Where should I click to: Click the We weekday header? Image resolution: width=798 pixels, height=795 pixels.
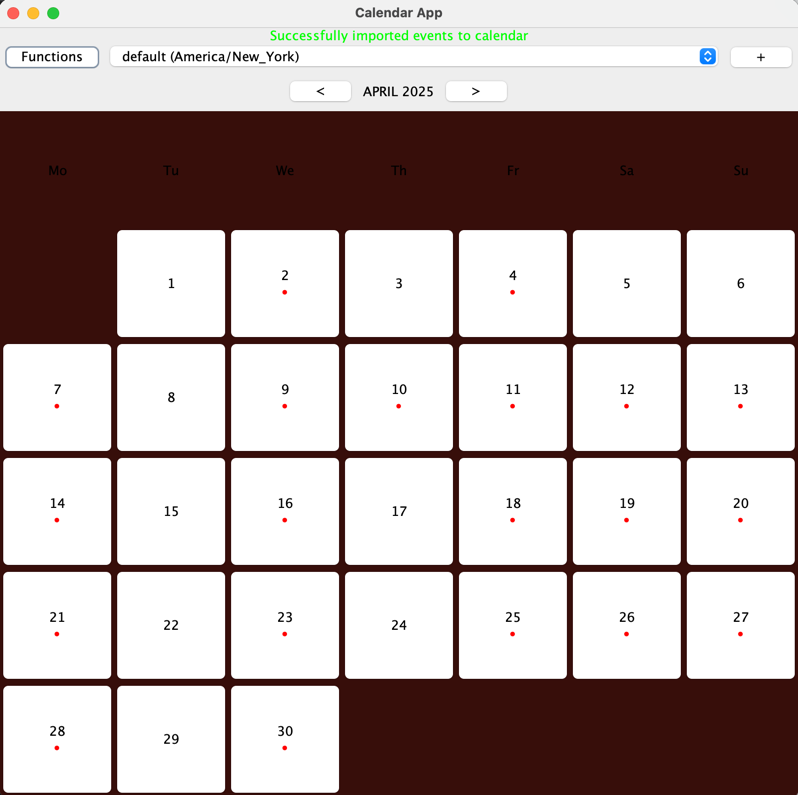(285, 171)
